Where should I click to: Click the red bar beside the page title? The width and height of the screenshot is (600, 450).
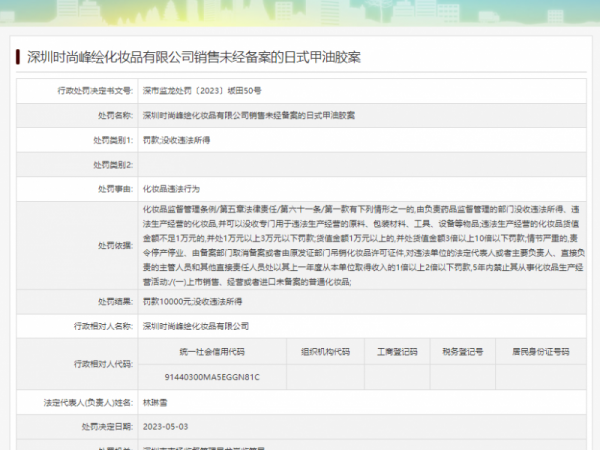(18, 57)
